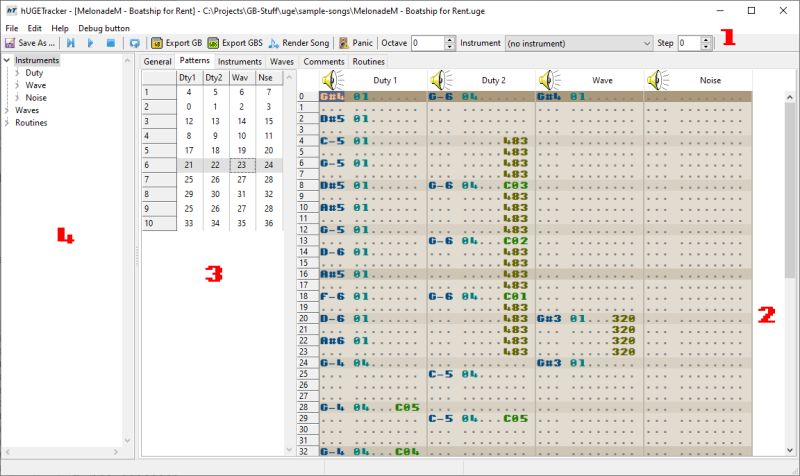
Task: Click the Save As toolbar button
Action: pos(30,43)
